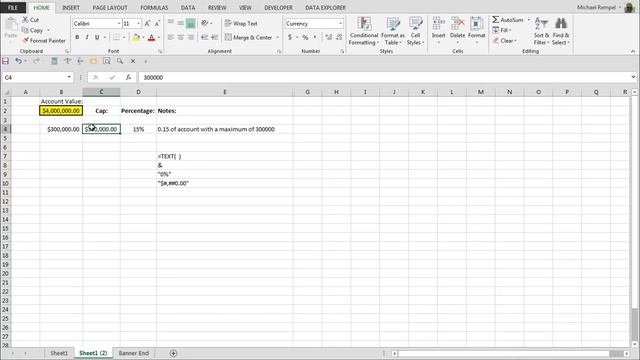The image size is (640, 360).
Task: Open the Name Box dropdown arrow
Action: click(x=69, y=77)
